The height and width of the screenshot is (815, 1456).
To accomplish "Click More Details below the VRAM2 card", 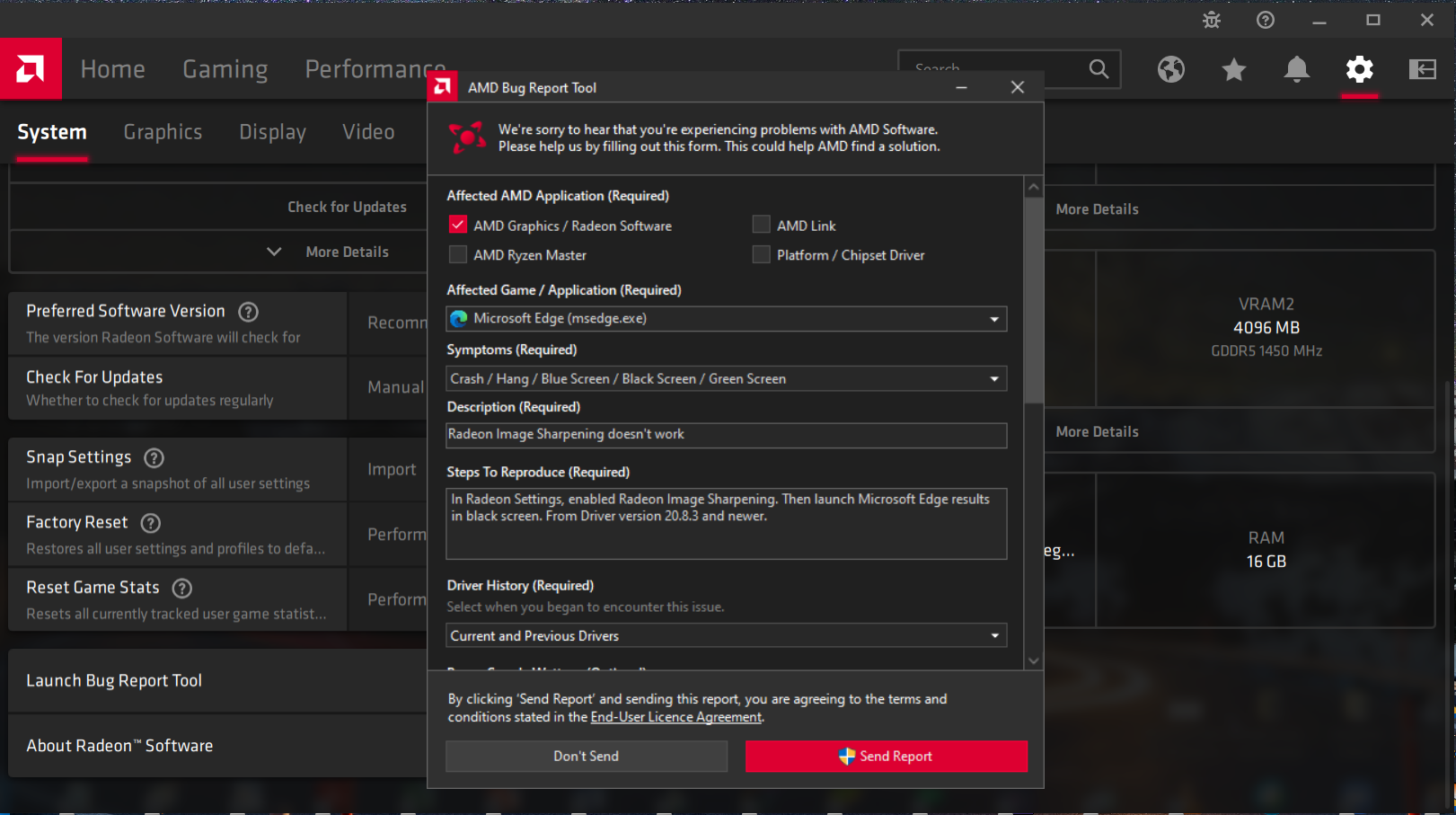I will coord(1098,431).
